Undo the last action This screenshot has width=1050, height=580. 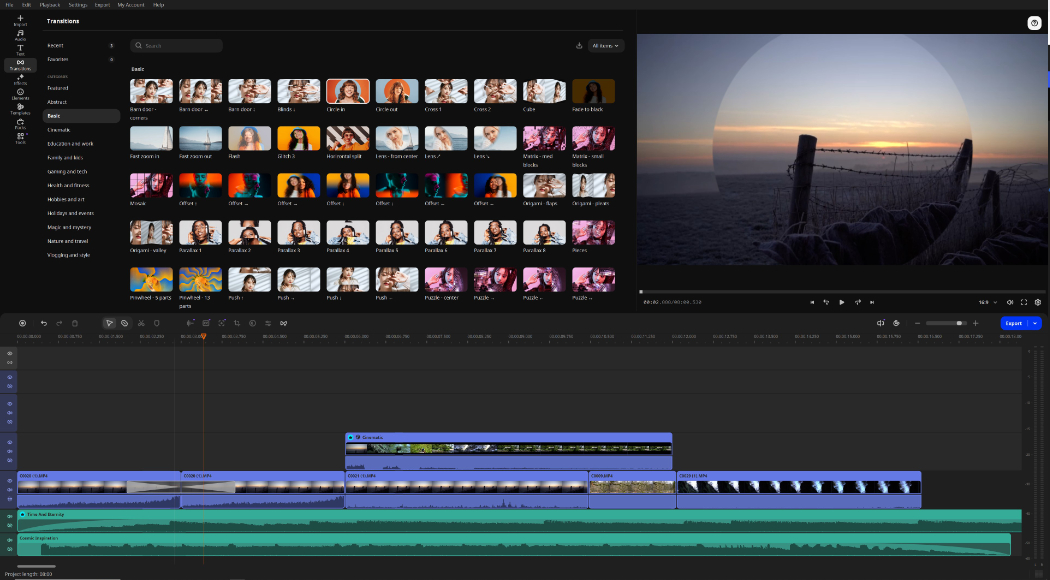(x=44, y=323)
